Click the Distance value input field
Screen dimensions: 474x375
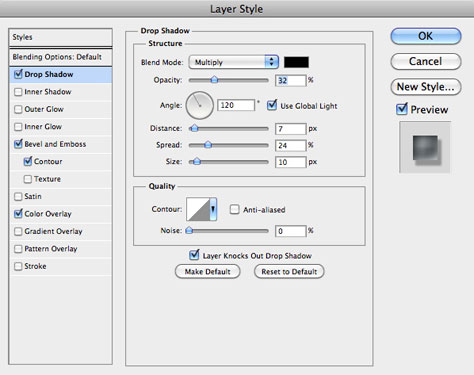[x=290, y=129]
